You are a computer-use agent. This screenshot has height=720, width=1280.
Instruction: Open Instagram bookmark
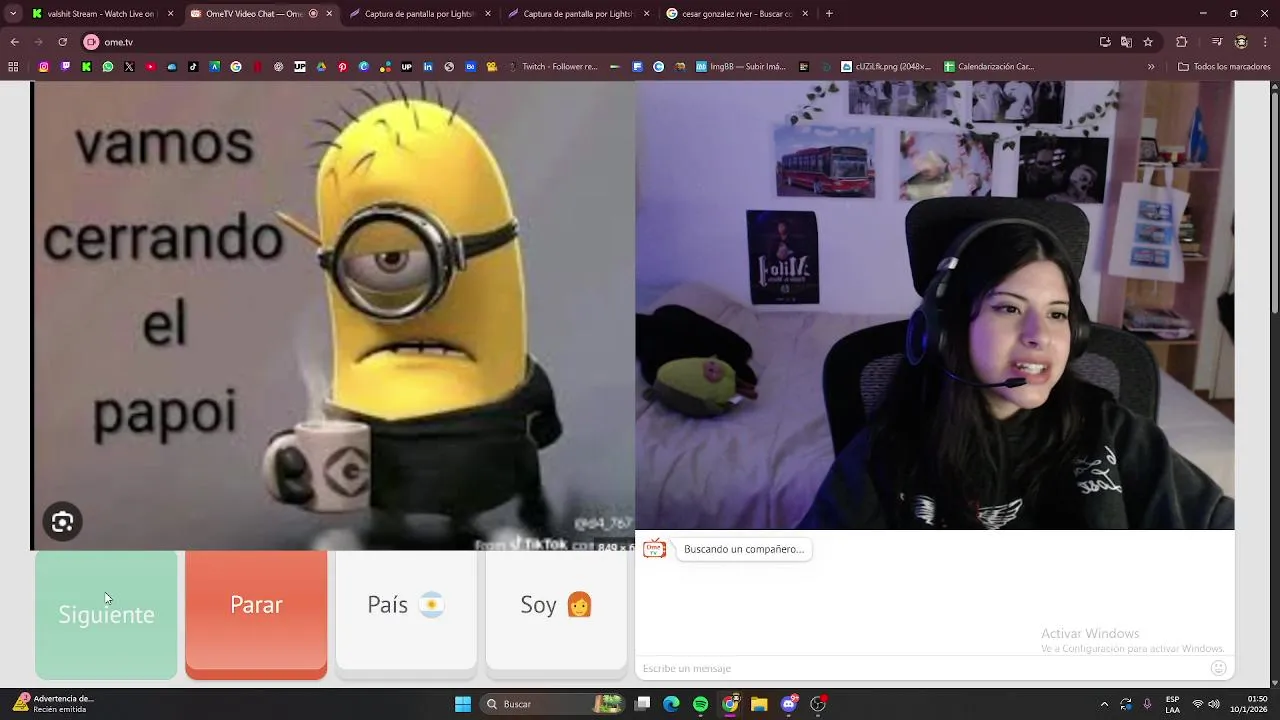point(43,67)
